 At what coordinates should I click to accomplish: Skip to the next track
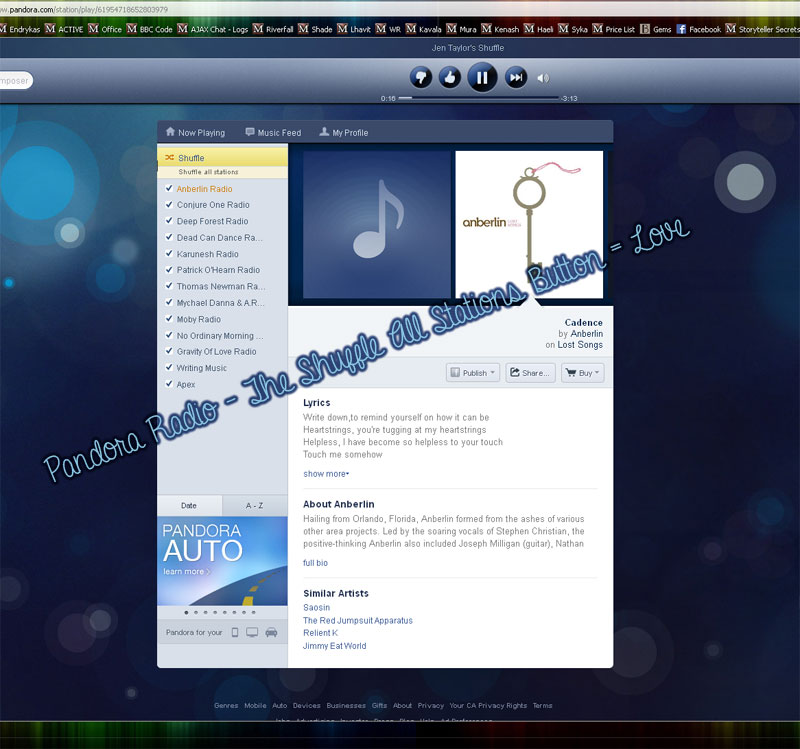516,78
